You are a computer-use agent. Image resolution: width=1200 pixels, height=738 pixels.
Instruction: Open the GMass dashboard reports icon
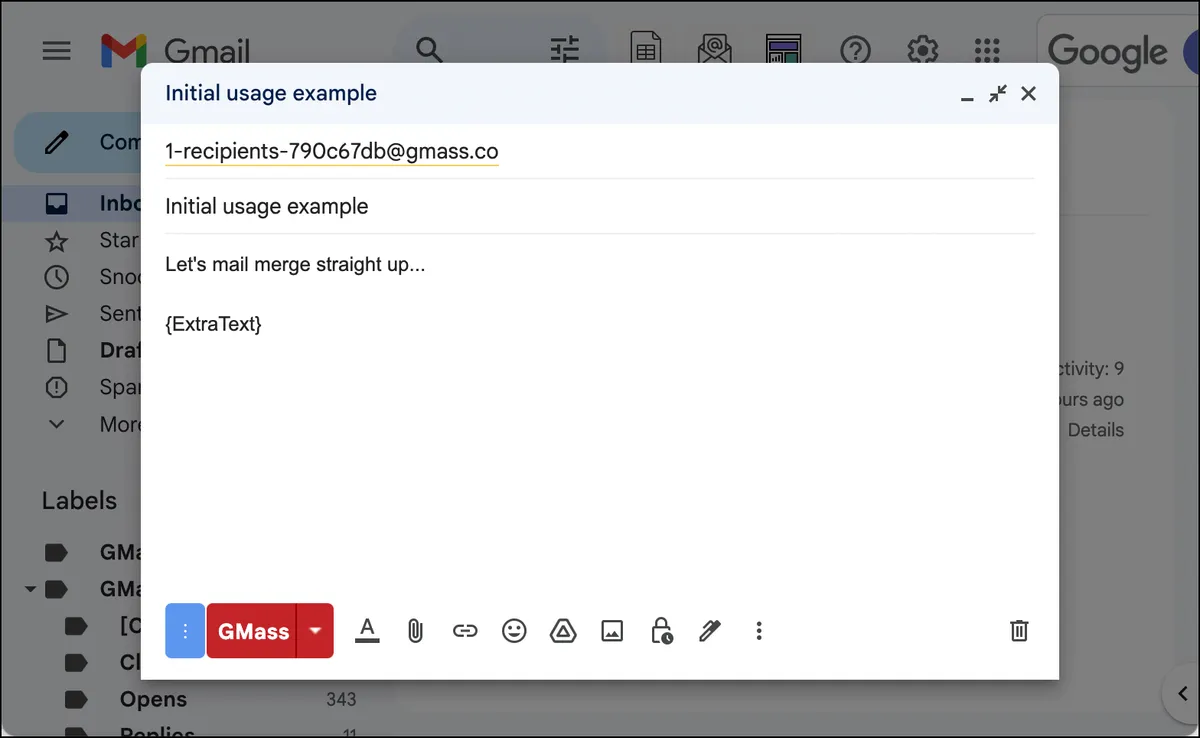click(783, 50)
